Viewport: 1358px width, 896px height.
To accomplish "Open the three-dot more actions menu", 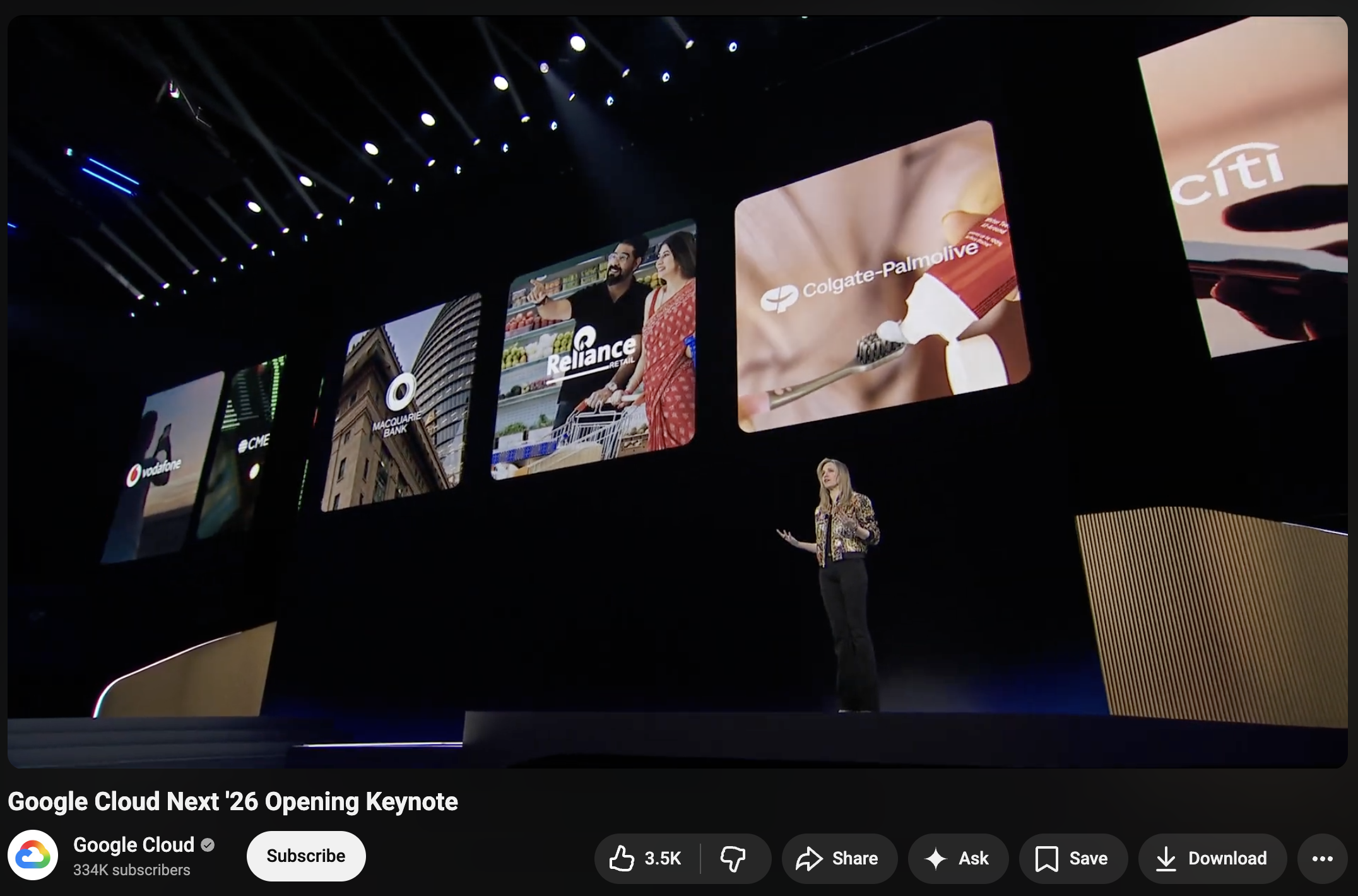I will point(1322,858).
